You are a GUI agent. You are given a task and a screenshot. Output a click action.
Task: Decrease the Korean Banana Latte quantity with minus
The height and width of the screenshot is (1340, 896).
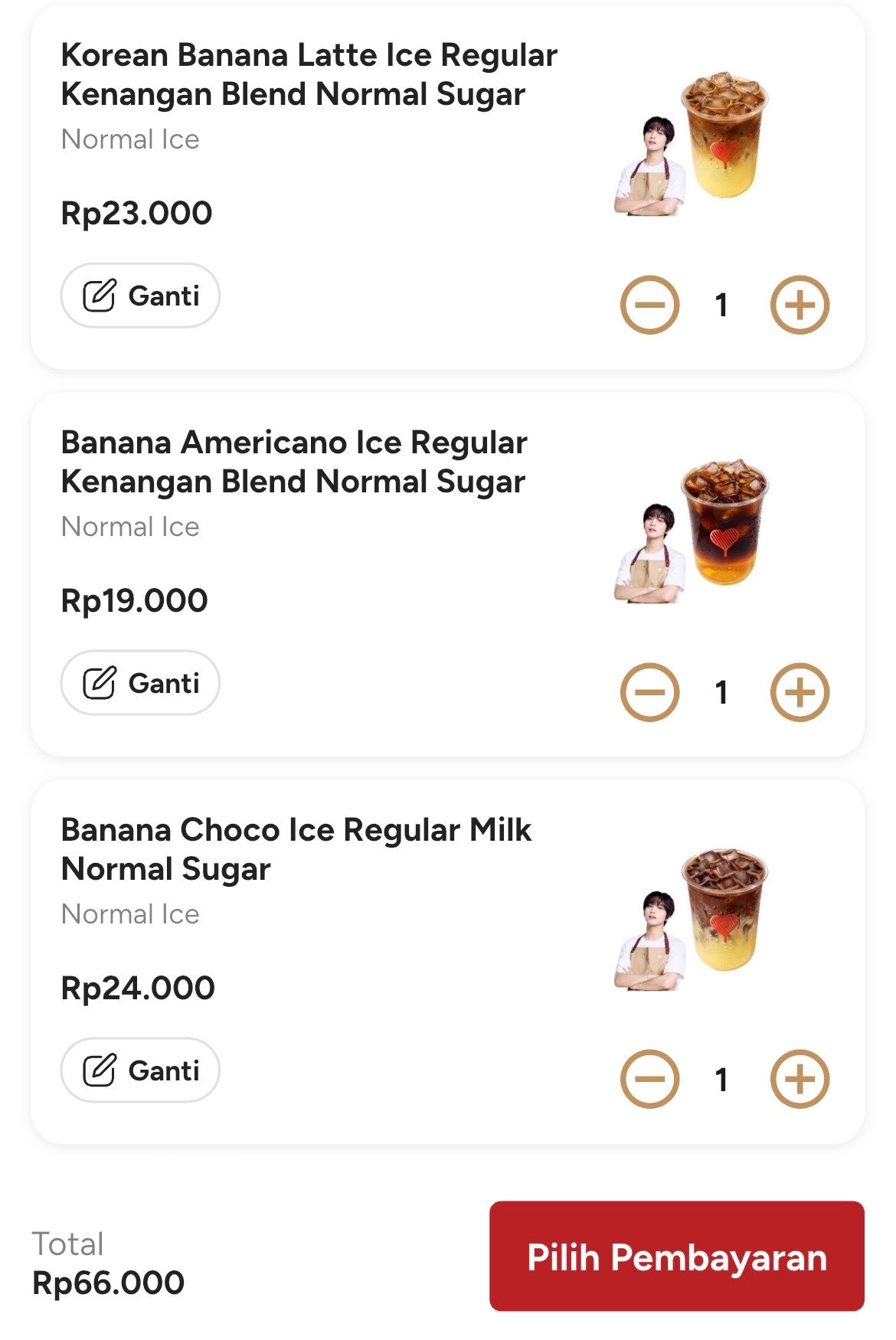pos(649,305)
